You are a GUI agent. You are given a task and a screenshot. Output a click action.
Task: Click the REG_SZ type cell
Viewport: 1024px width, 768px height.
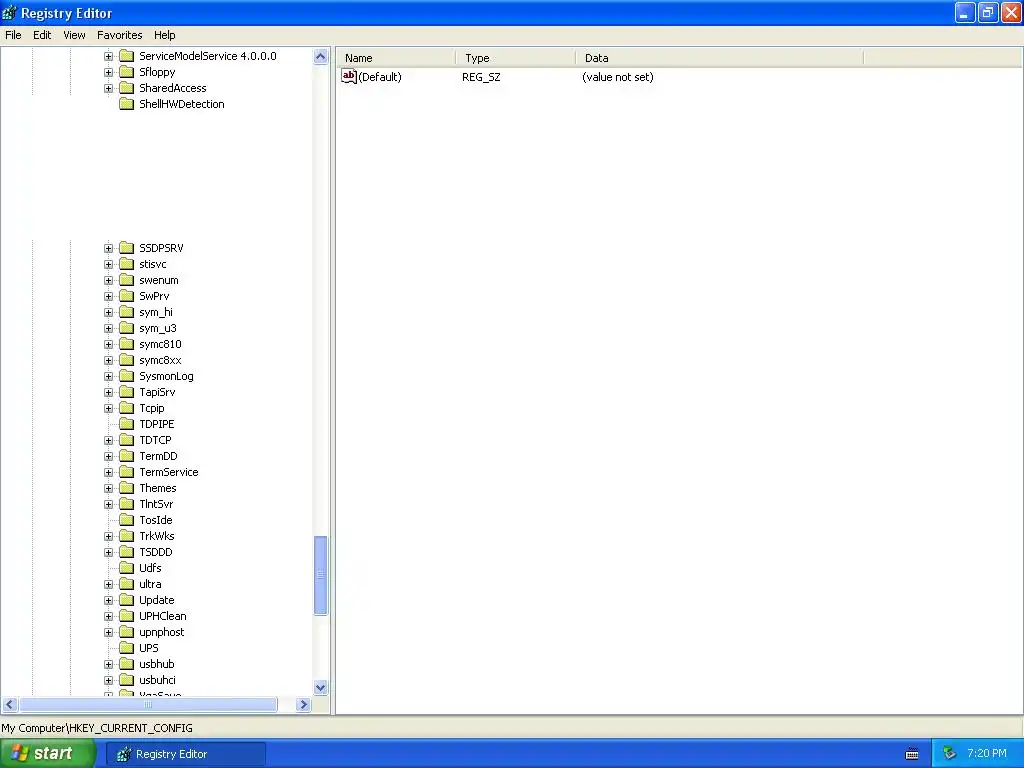click(x=481, y=77)
